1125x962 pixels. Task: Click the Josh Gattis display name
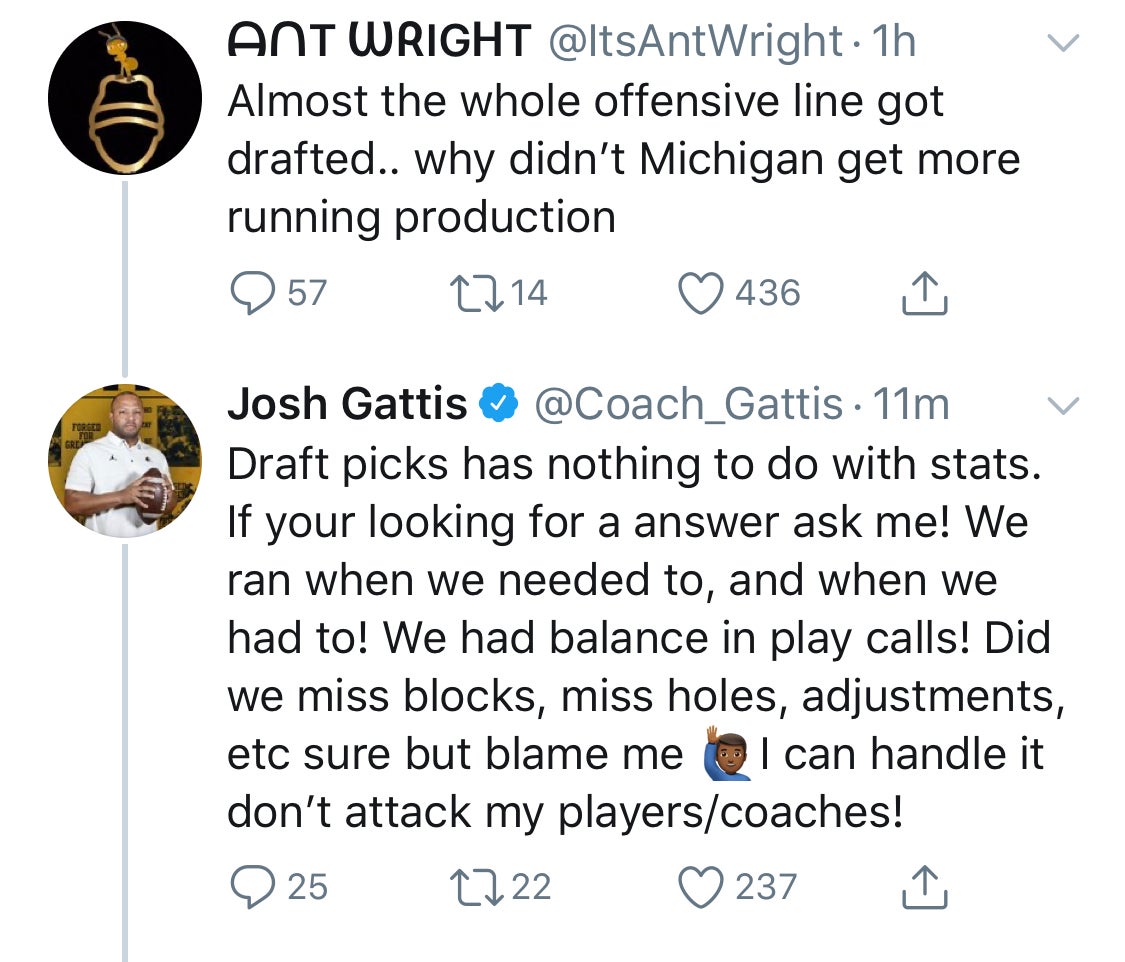tap(347, 403)
